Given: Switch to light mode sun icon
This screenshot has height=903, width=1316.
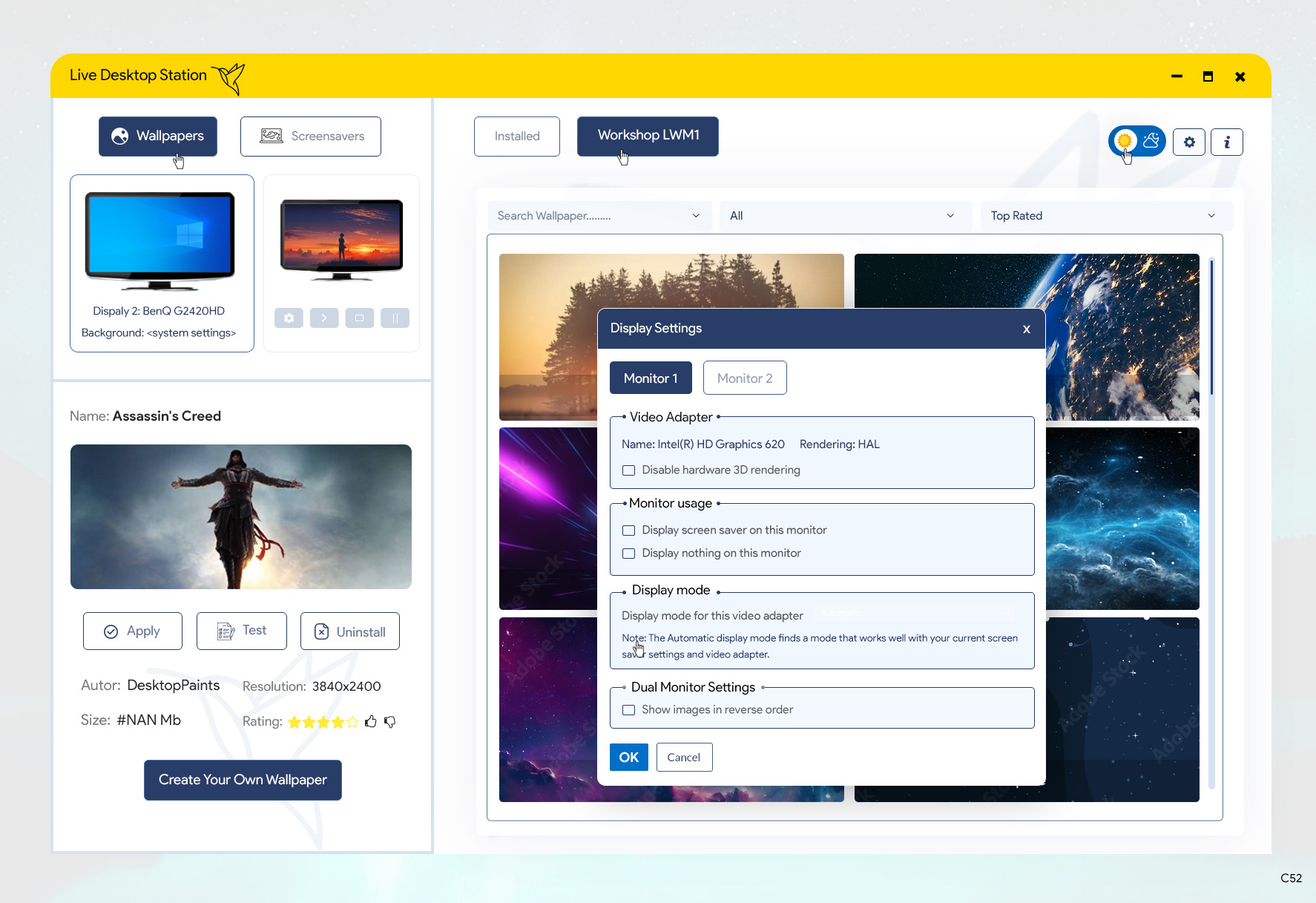Looking at the screenshot, I should coord(1125,140).
